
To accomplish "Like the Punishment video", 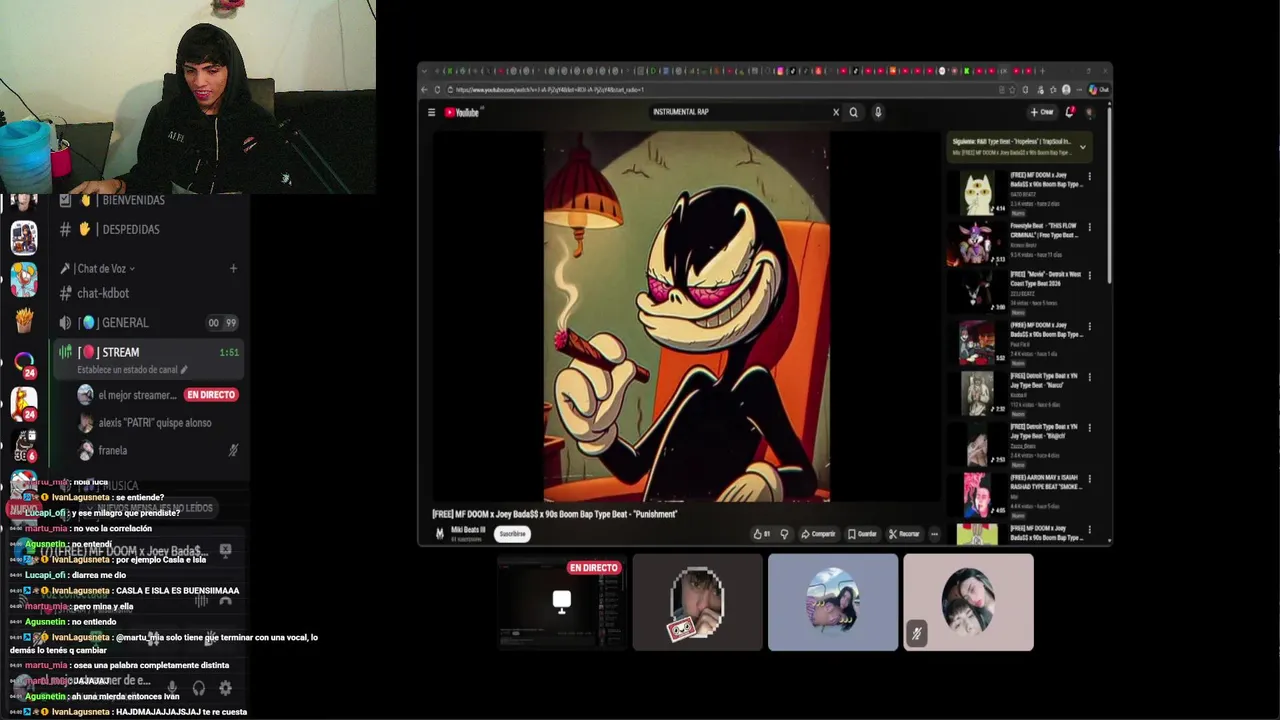I will pyautogui.click(x=762, y=534).
